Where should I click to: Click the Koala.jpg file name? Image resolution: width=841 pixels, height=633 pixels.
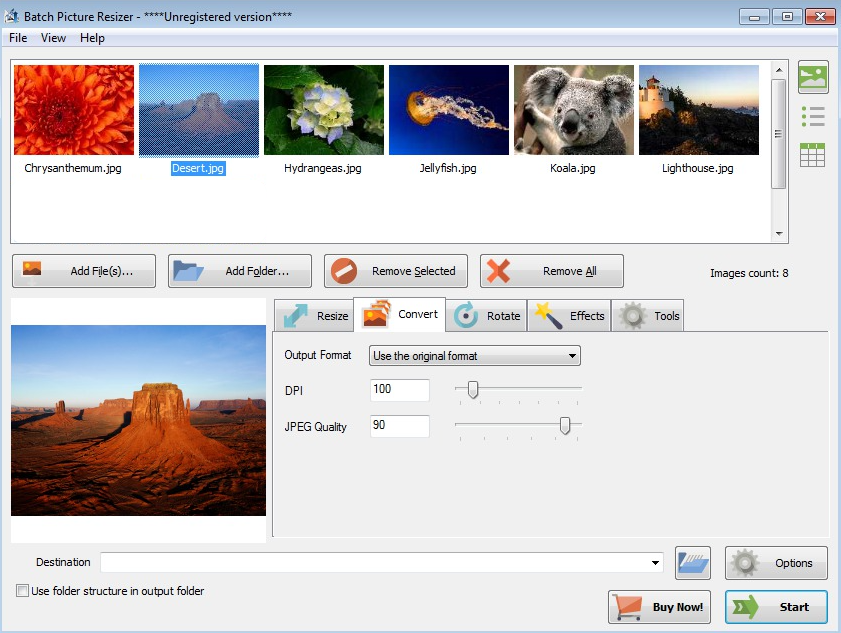click(x=573, y=168)
